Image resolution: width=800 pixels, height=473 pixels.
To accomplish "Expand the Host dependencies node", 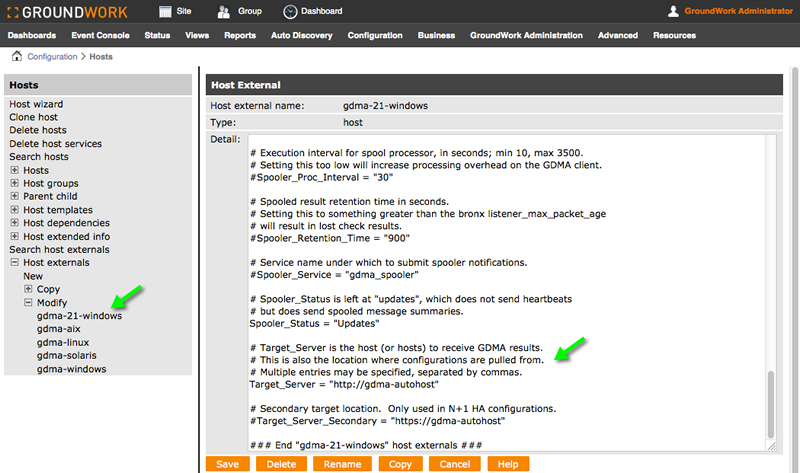I will tap(14, 223).
